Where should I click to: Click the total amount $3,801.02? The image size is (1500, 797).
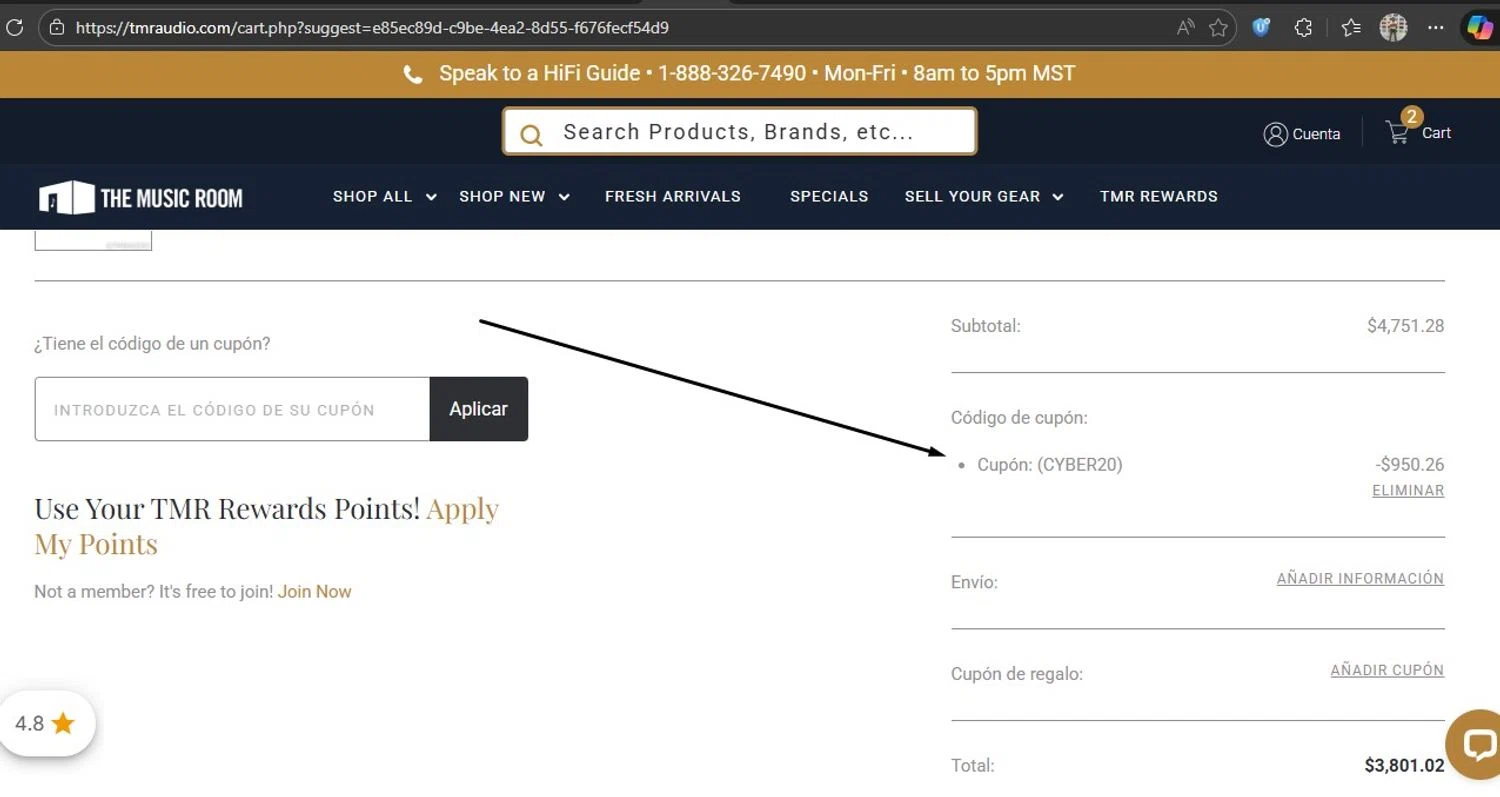click(x=1404, y=766)
